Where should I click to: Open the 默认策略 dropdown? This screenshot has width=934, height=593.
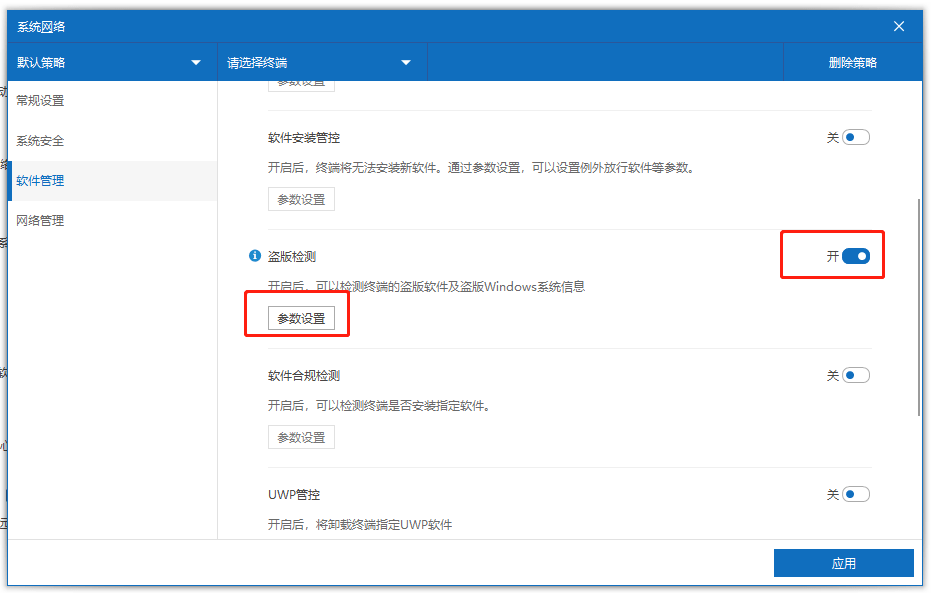[113, 63]
